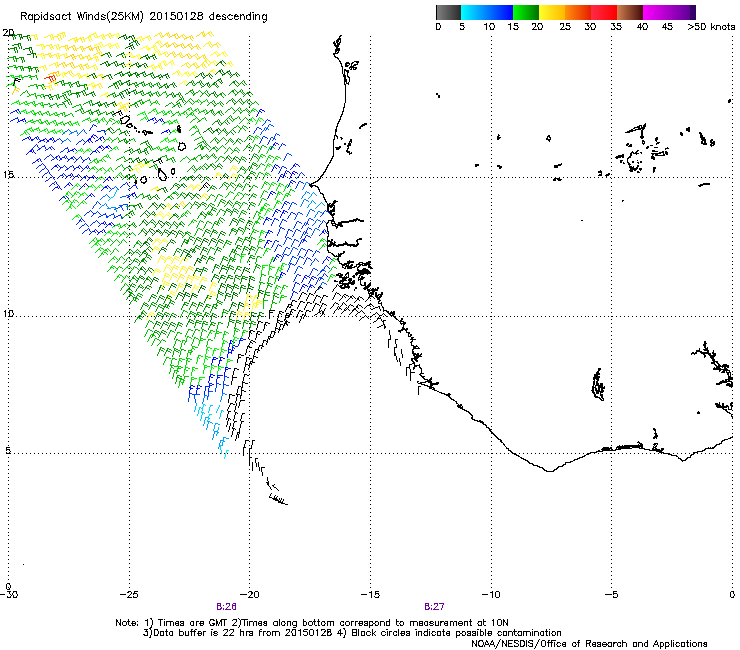Click the '-30' longitude axis label
The width and height of the screenshot is (740, 650).
9,595
